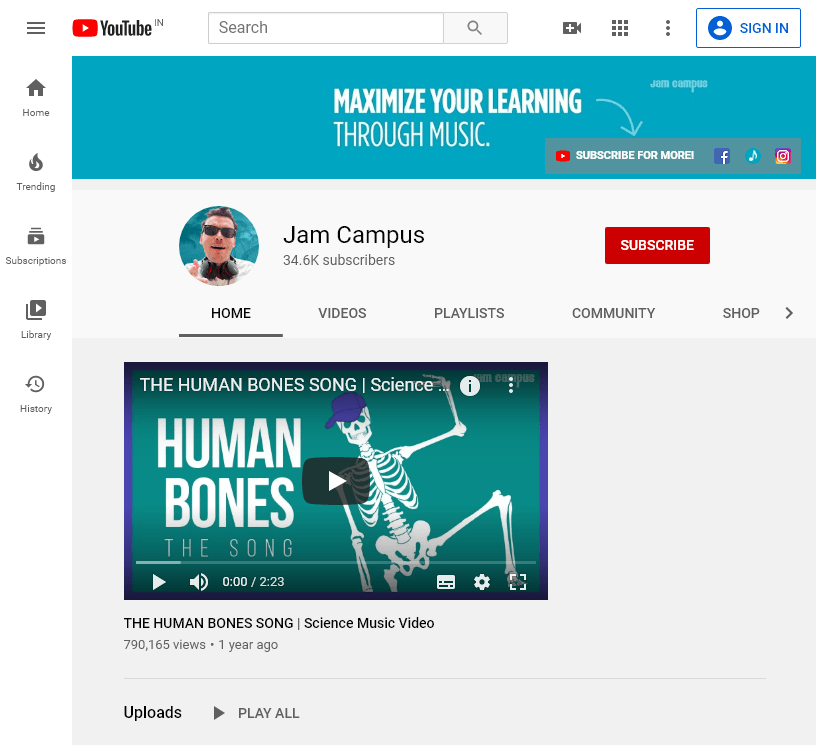This screenshot has height=745, width=816.
Task: Click PLAY ALL for Uploads
Action: point(257,713)
